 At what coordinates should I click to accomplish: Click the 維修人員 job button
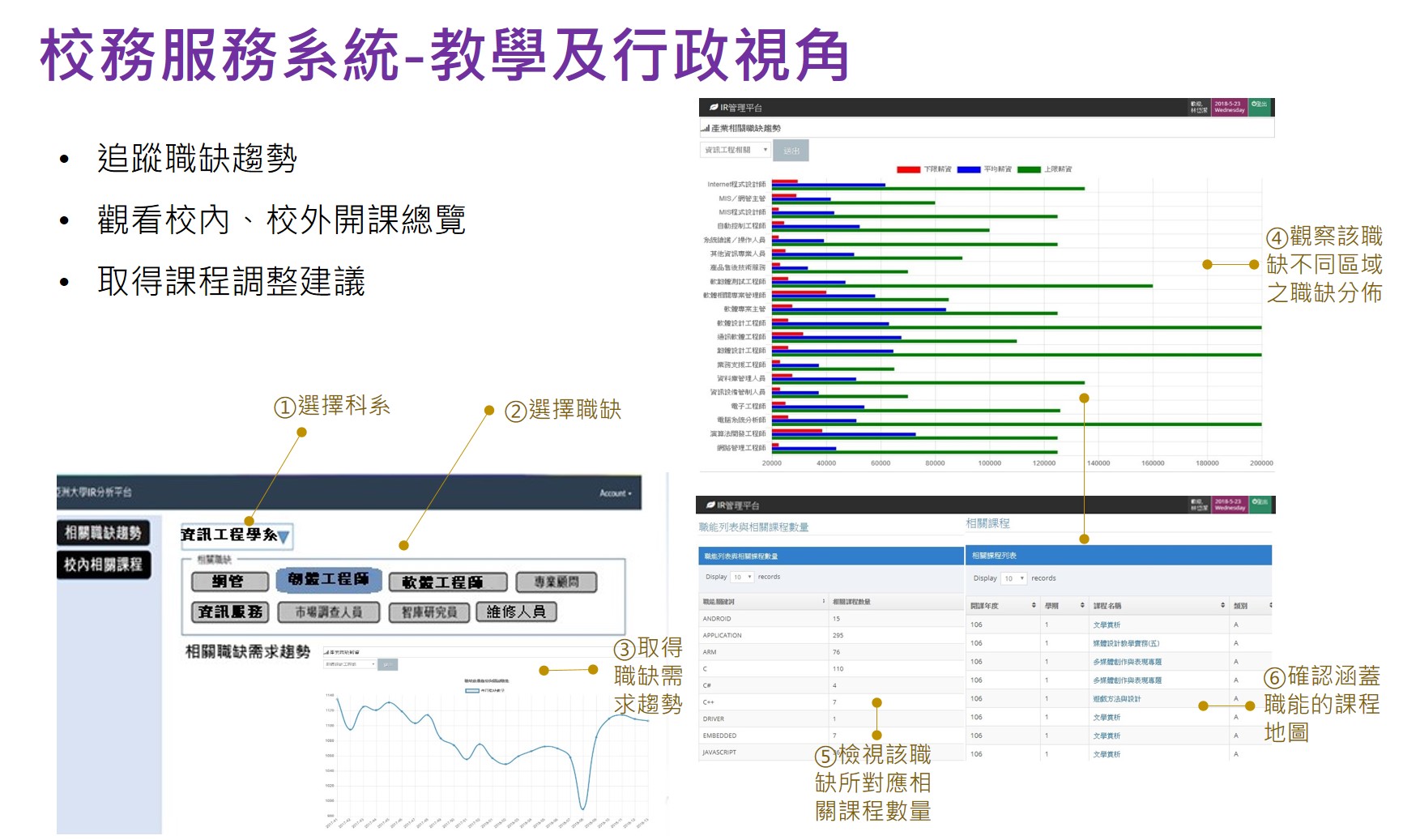coord(517,612)
